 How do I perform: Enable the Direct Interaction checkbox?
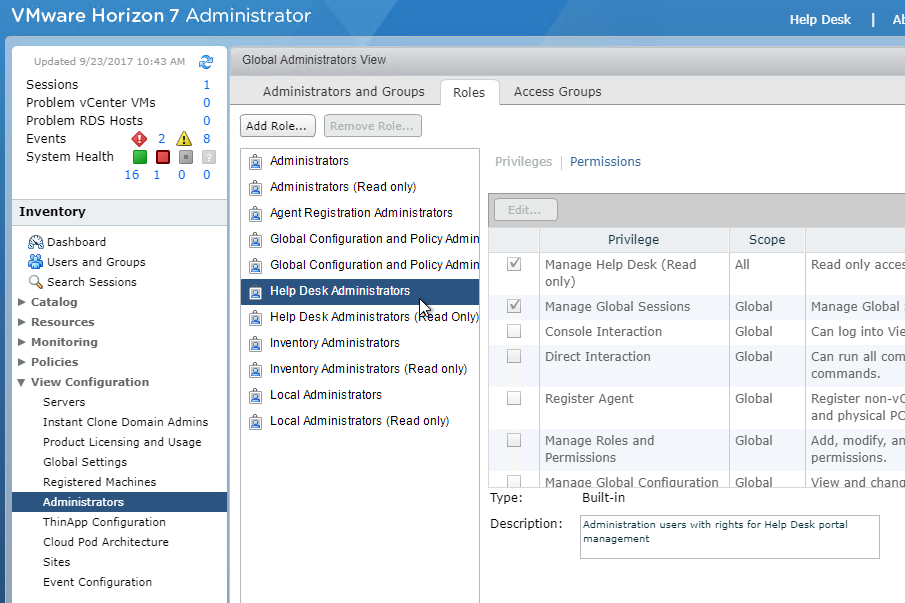pos(514,356)
